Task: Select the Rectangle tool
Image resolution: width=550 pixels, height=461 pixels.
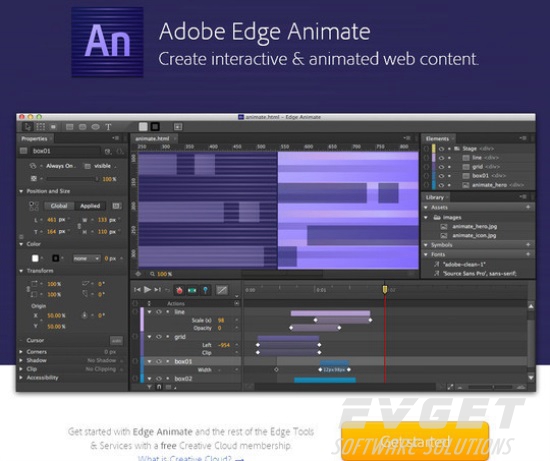Action: click(x=70, y=127)
